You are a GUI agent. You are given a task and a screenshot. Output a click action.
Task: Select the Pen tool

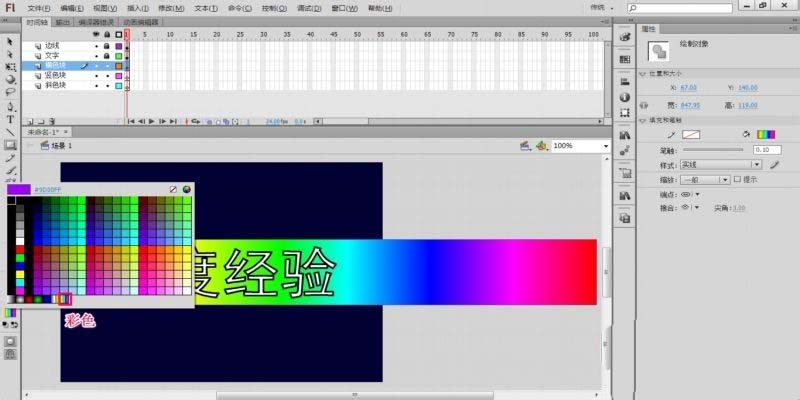point(10,107)
